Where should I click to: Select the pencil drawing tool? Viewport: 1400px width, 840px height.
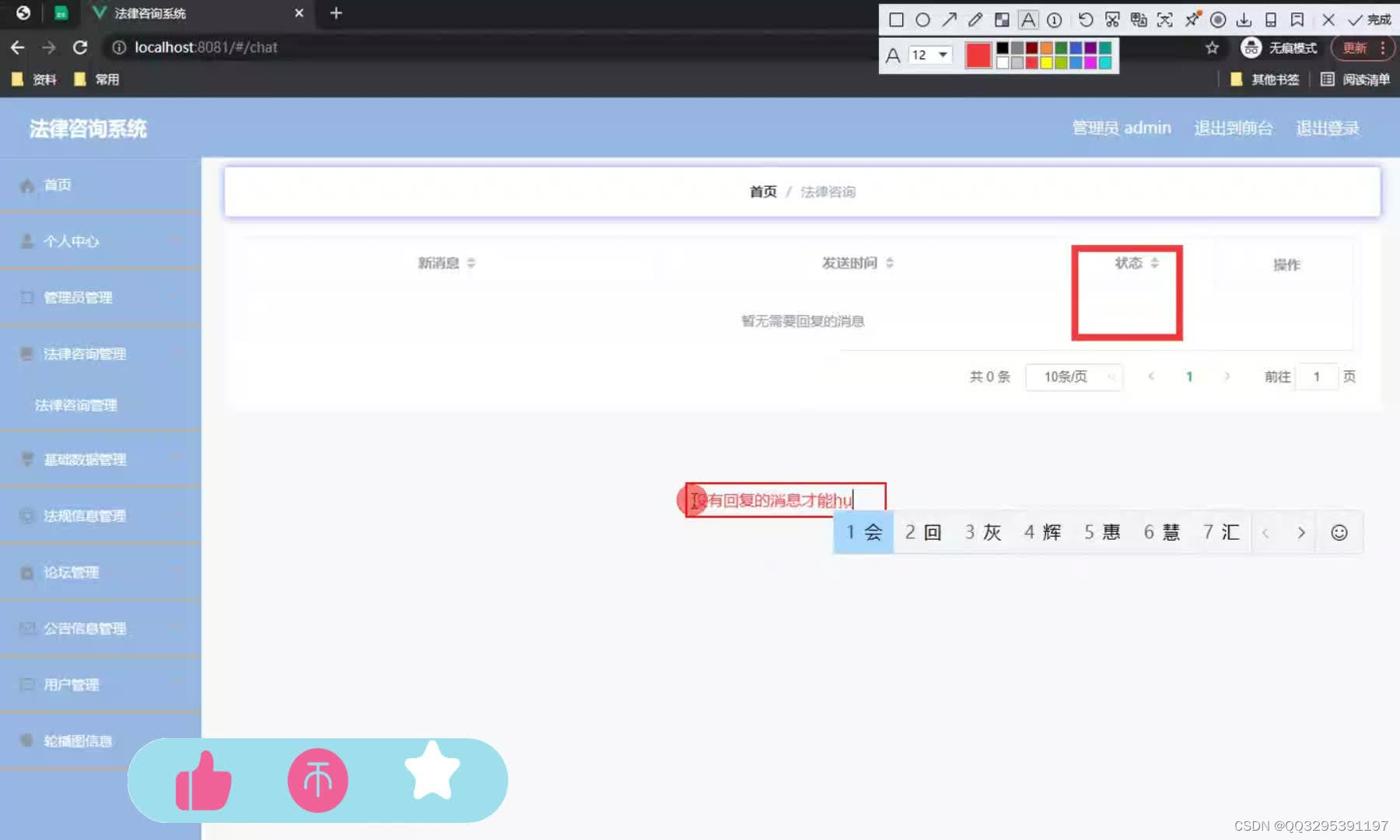(x=975, y=20)
